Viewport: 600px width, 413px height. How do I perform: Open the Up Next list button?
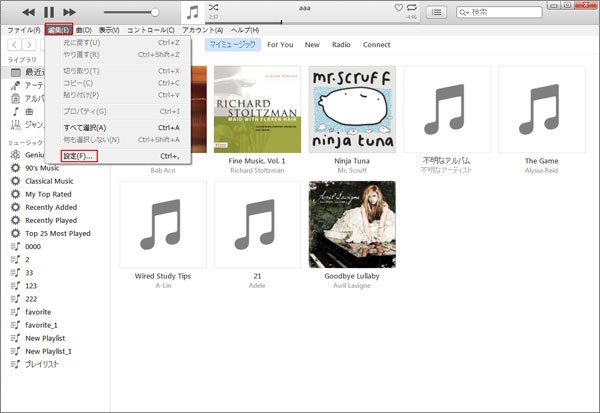pos(436,12)
